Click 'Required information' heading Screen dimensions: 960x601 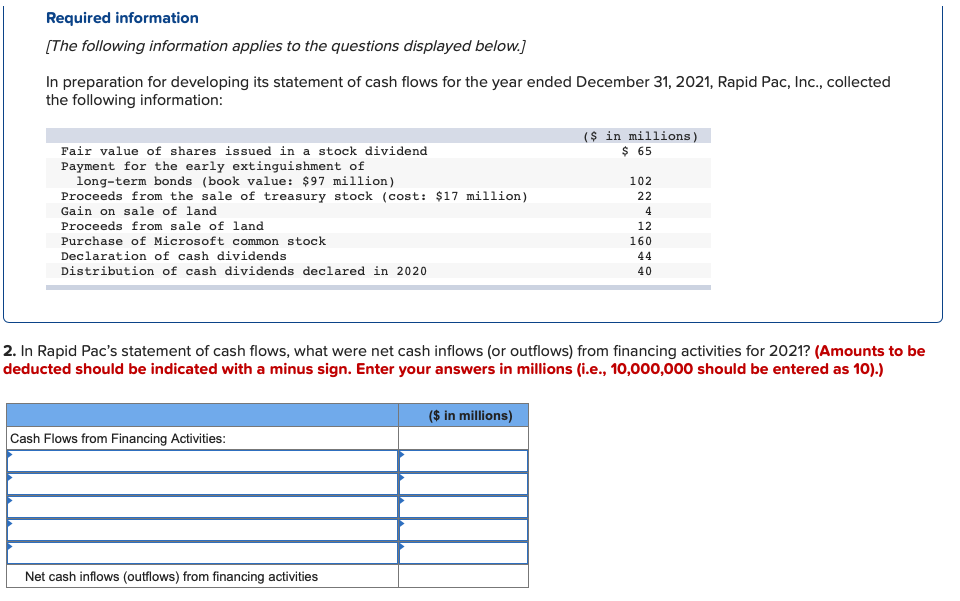(122, 18)
